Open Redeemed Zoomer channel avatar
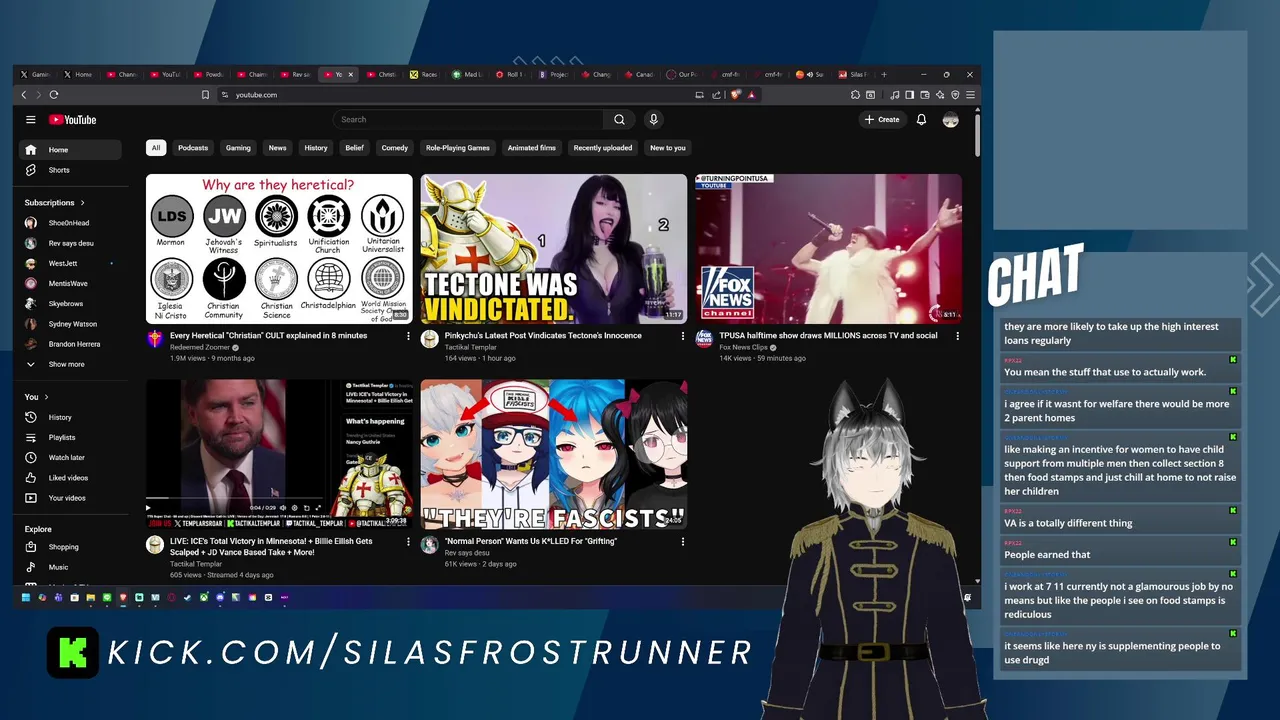Image resolution: width=1280 pixels, height=720 pixels. click(x=155, y=339)
